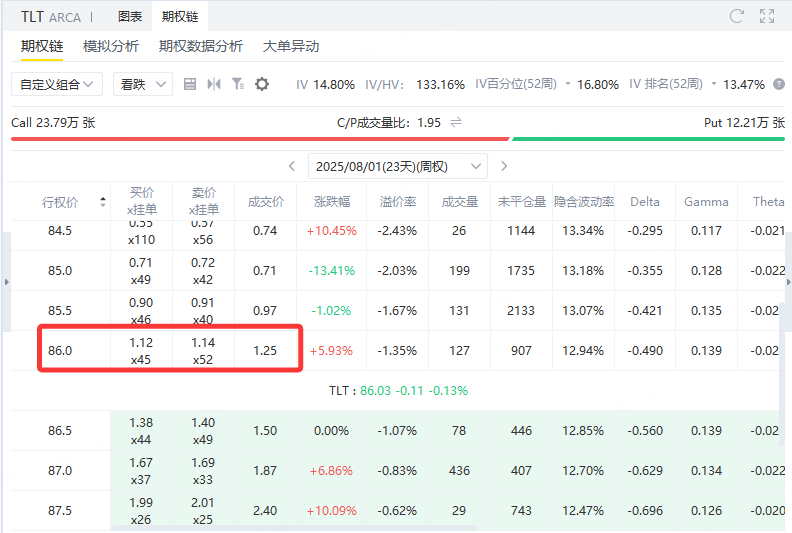Select the 86.0 strike row
Viewport: 792px width, 533px height.
pyautogui.click(x=397, y=351)
